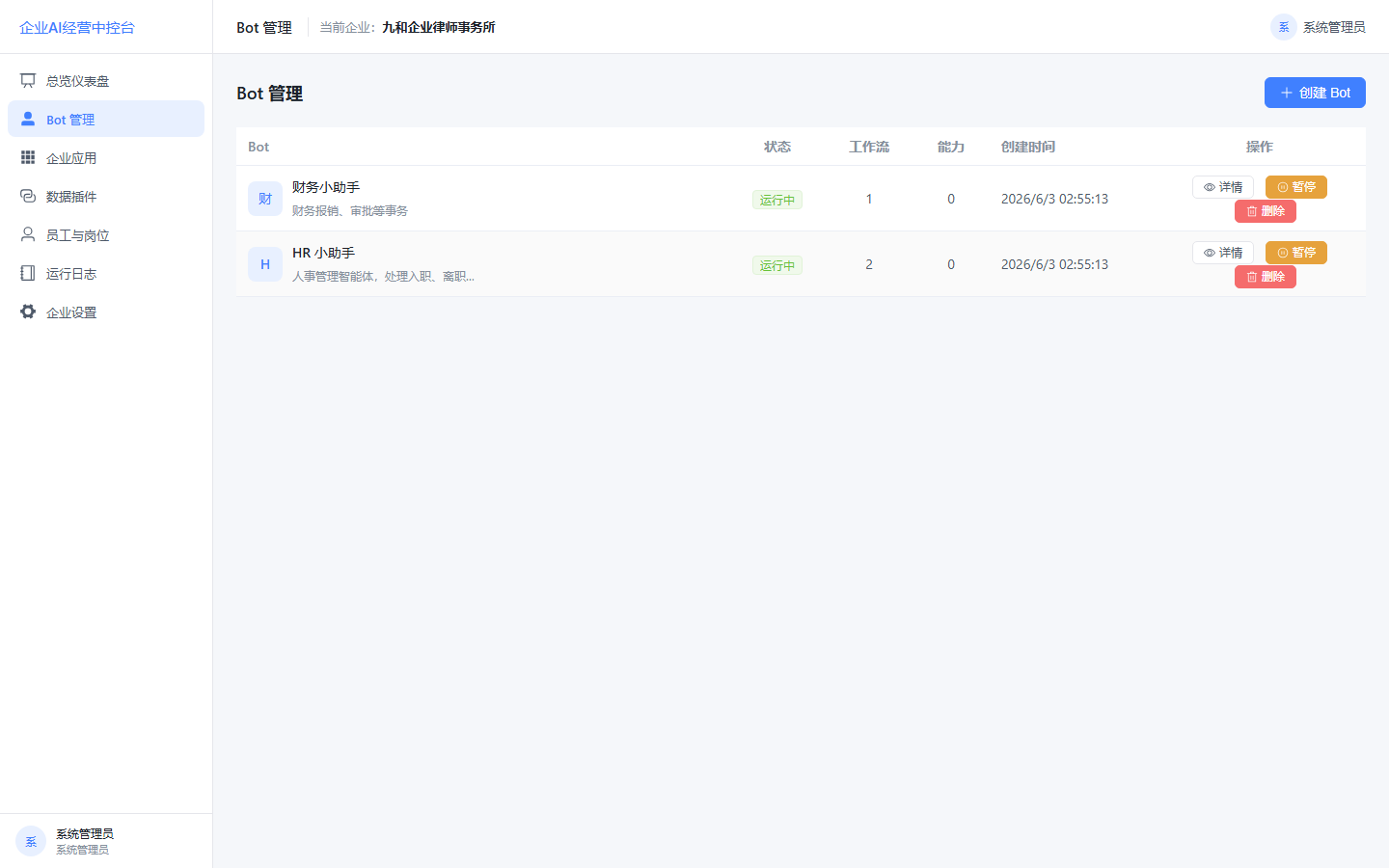The width and height of the screenshot is (1389, 868).
Task: Click the HR 小助手 bot name
Action: 323,253
